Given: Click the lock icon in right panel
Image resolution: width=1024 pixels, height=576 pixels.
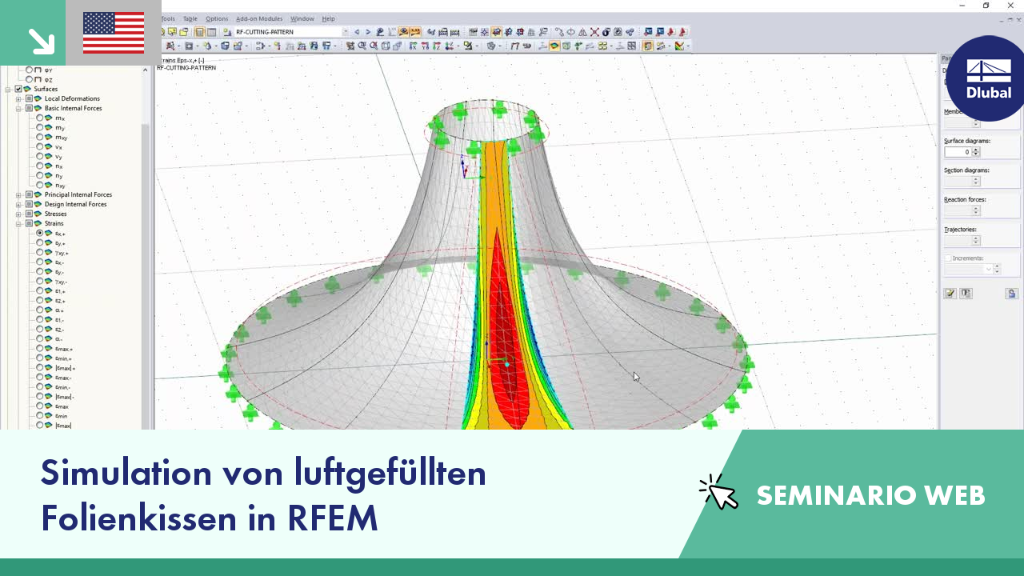Looking at the screenshot, I should (1012, 294).
